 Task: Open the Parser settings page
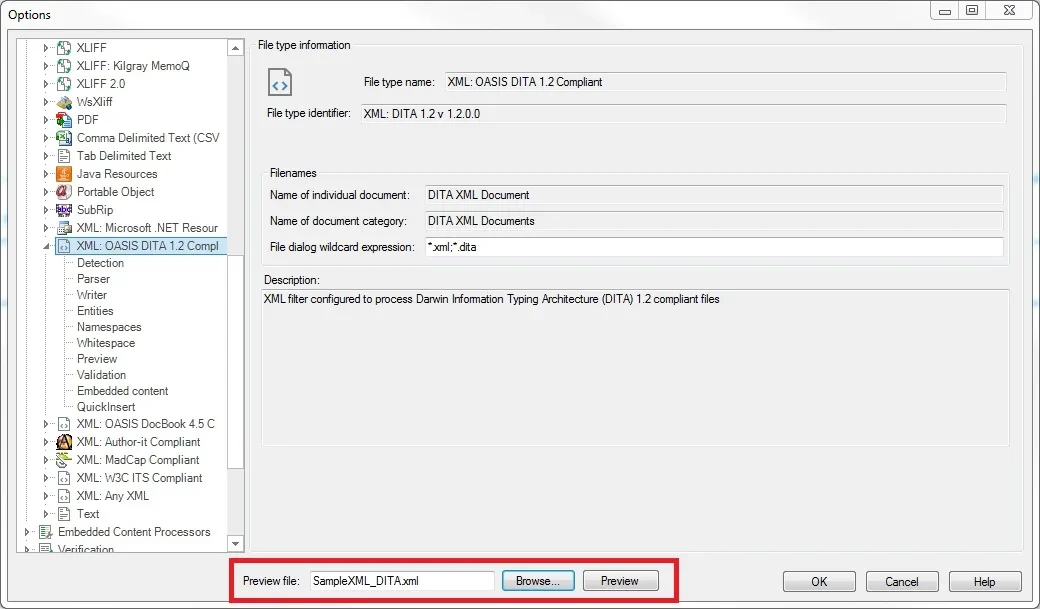(x=93, y=279)
